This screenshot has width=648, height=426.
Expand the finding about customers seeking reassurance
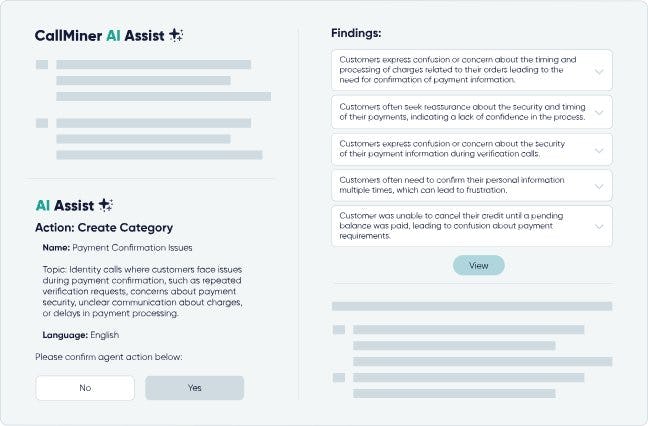pos(598,111)
